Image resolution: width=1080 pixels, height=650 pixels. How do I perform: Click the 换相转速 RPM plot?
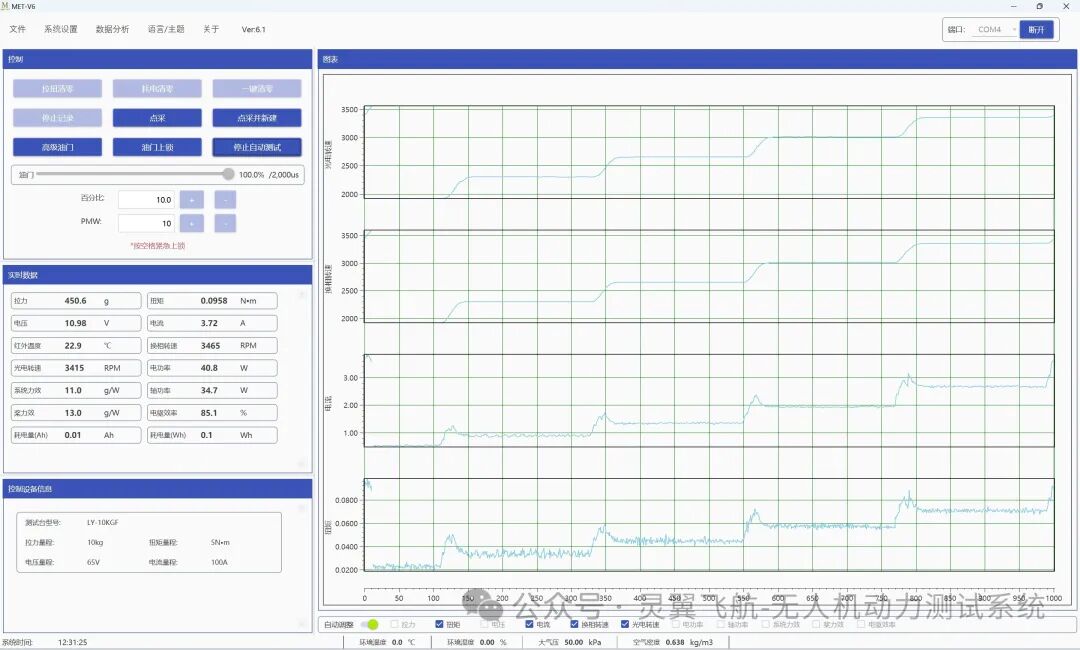tap(709, 275)
